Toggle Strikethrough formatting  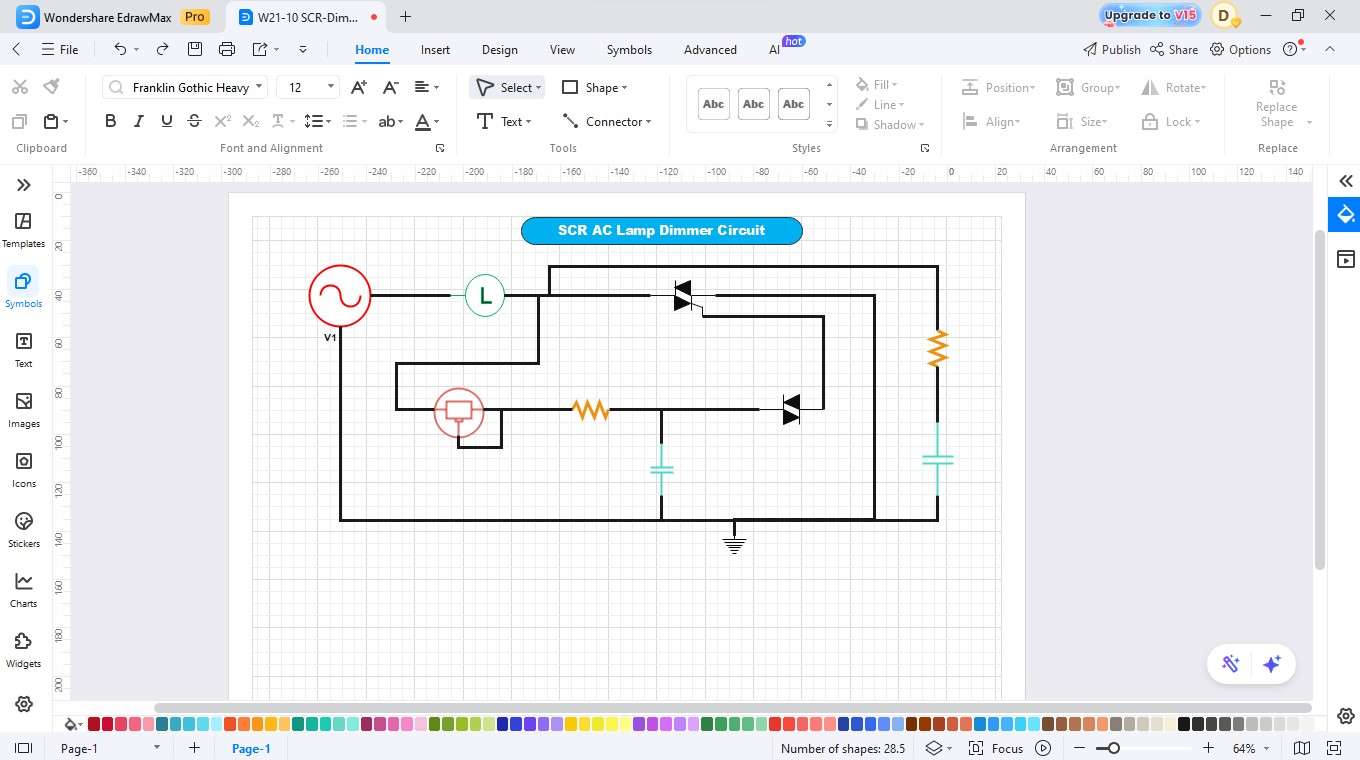pos(195,122)
